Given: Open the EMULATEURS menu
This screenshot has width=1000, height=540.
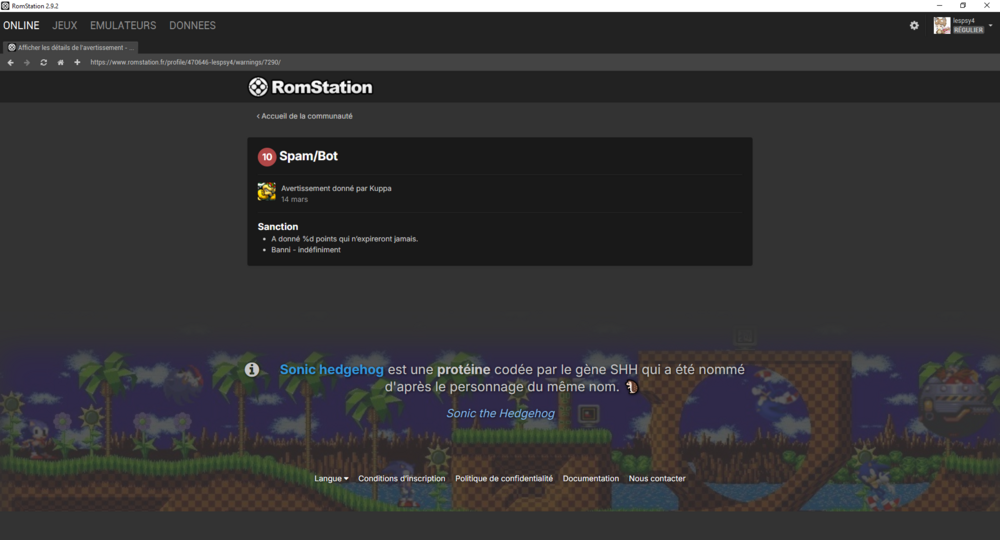Looking at the screenshot, I should [123, 26].
